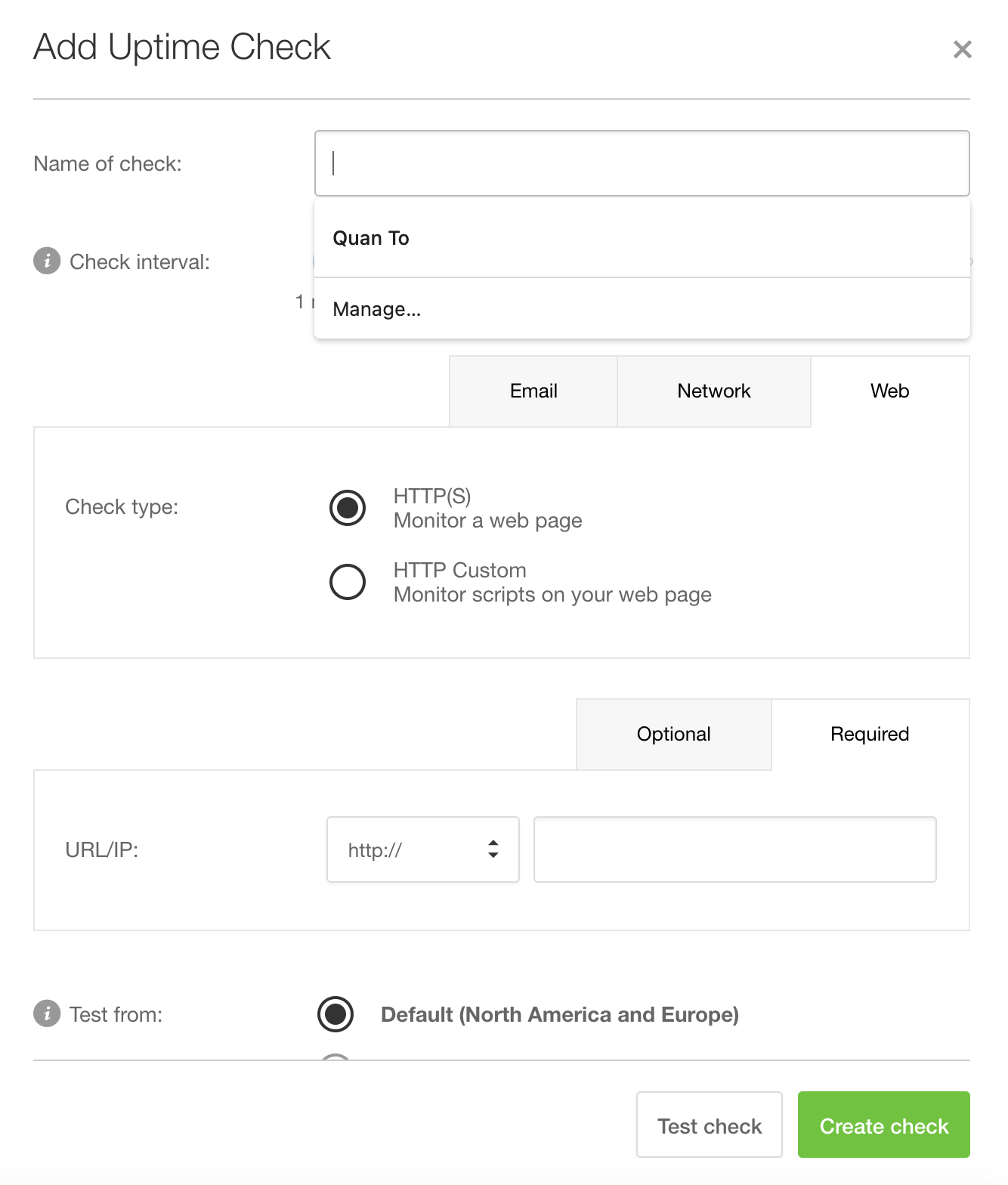Select Default test region radio button

click(x=335, y=1014)
